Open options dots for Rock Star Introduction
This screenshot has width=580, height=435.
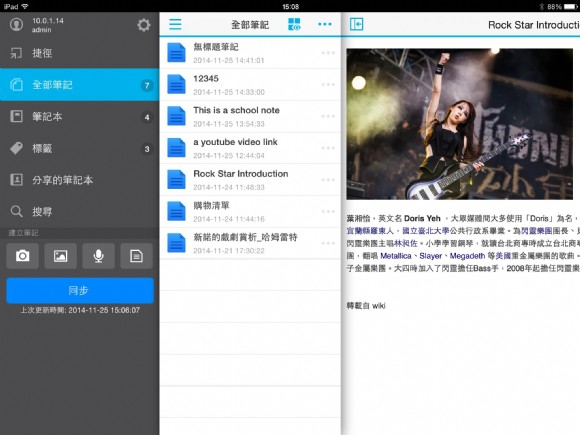(328, 180)
